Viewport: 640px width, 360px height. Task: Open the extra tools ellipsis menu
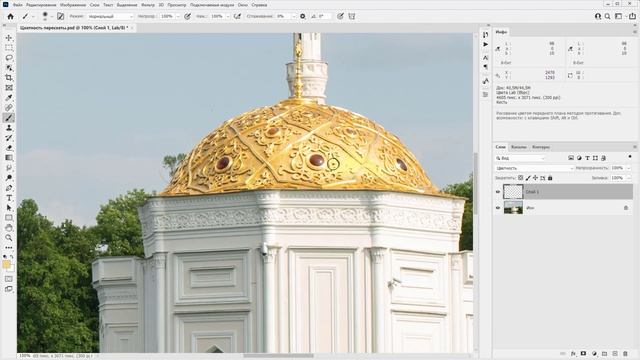pyautogui.click(x=9, y=248)
